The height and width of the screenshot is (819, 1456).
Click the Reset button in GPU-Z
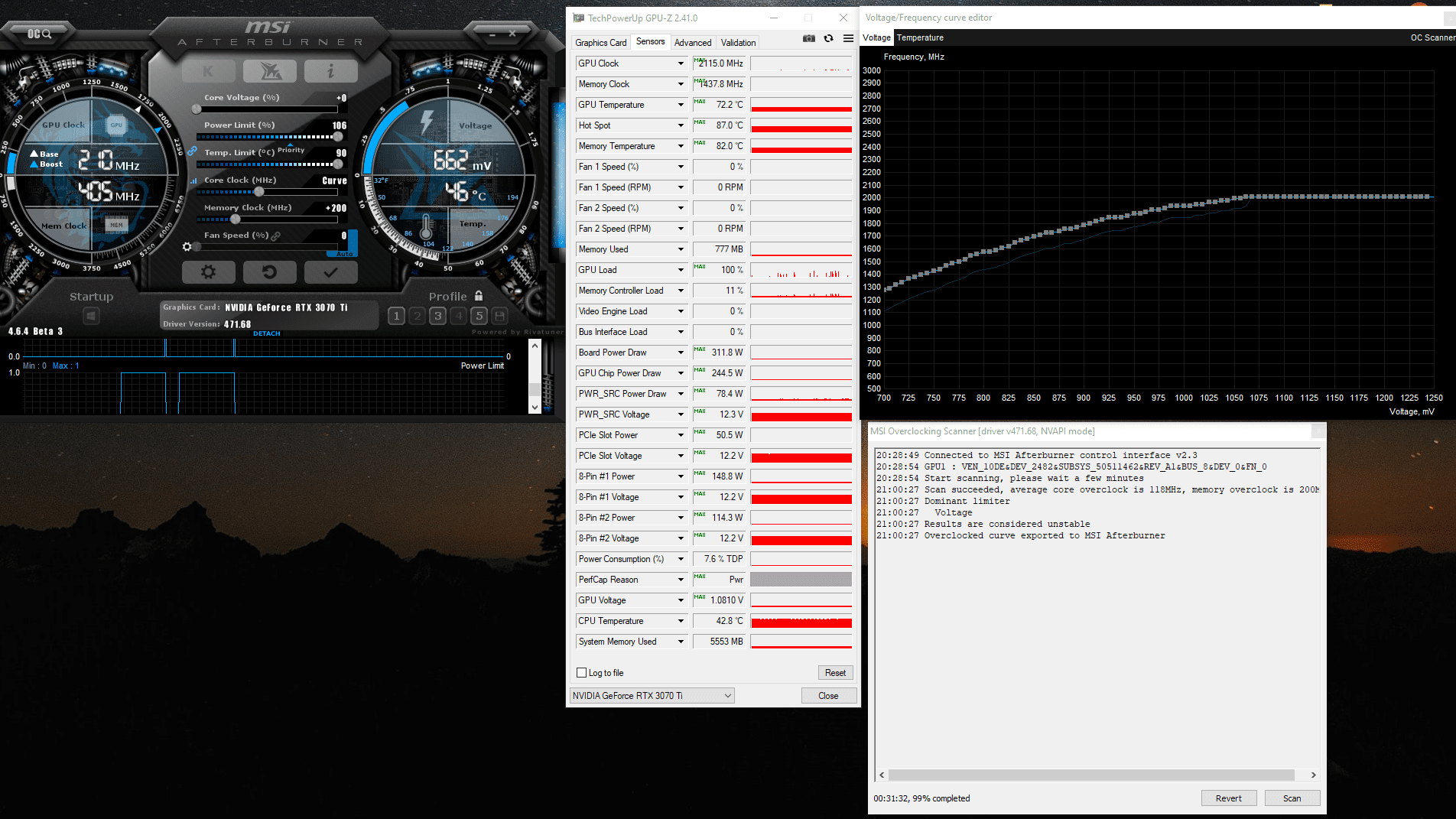[835, 673]
